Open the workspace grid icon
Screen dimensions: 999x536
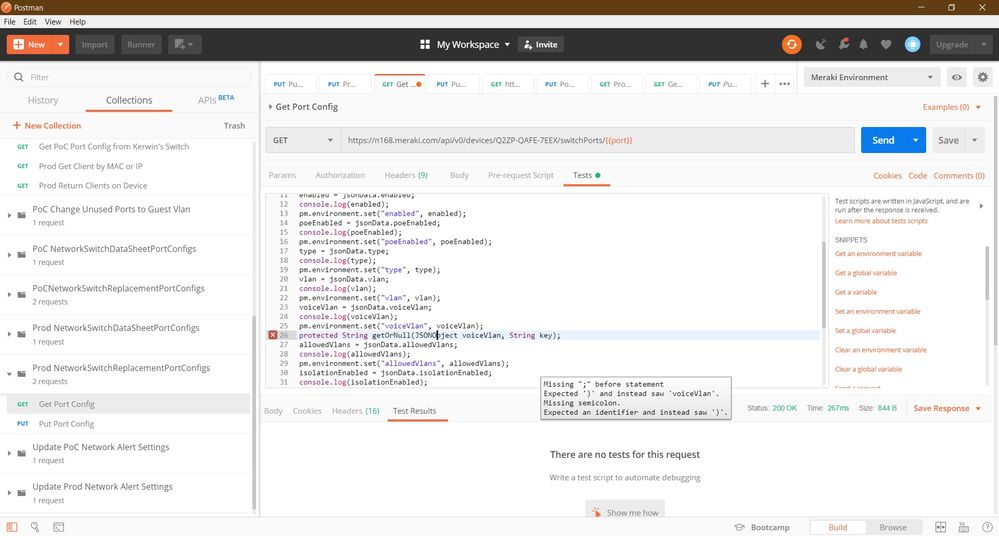point(425,45)
